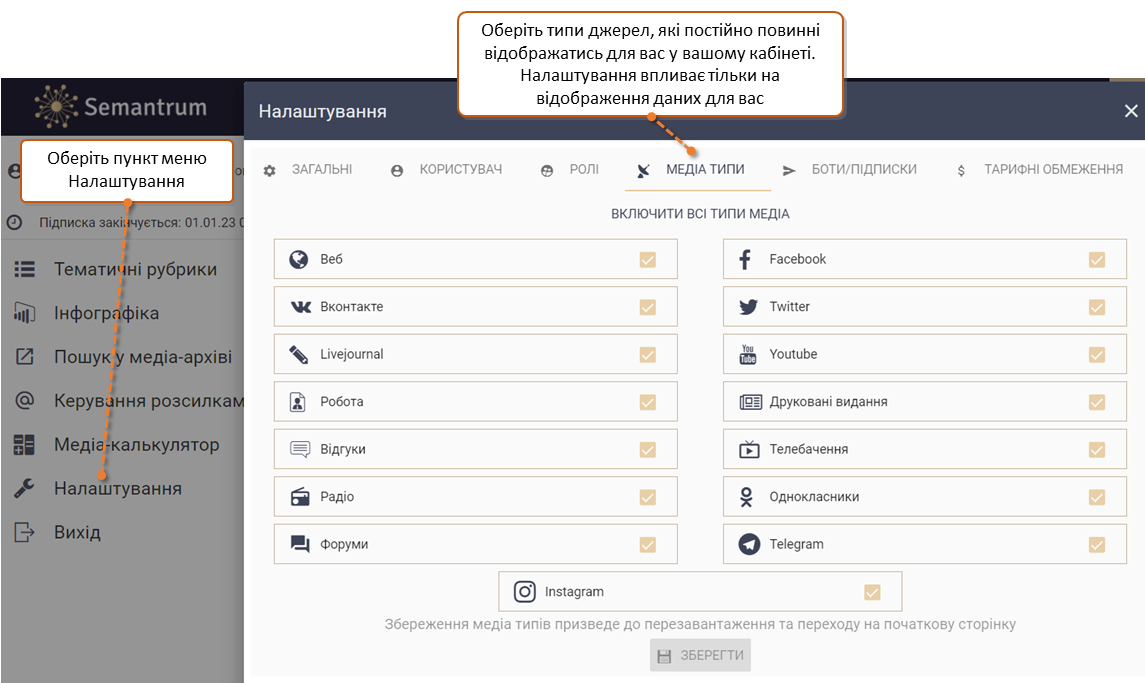Image resolution: width=1145 pixels, height=683 pixels.
Task: Disable the Youtube checkbox
Action: [x=1097, y=354]
